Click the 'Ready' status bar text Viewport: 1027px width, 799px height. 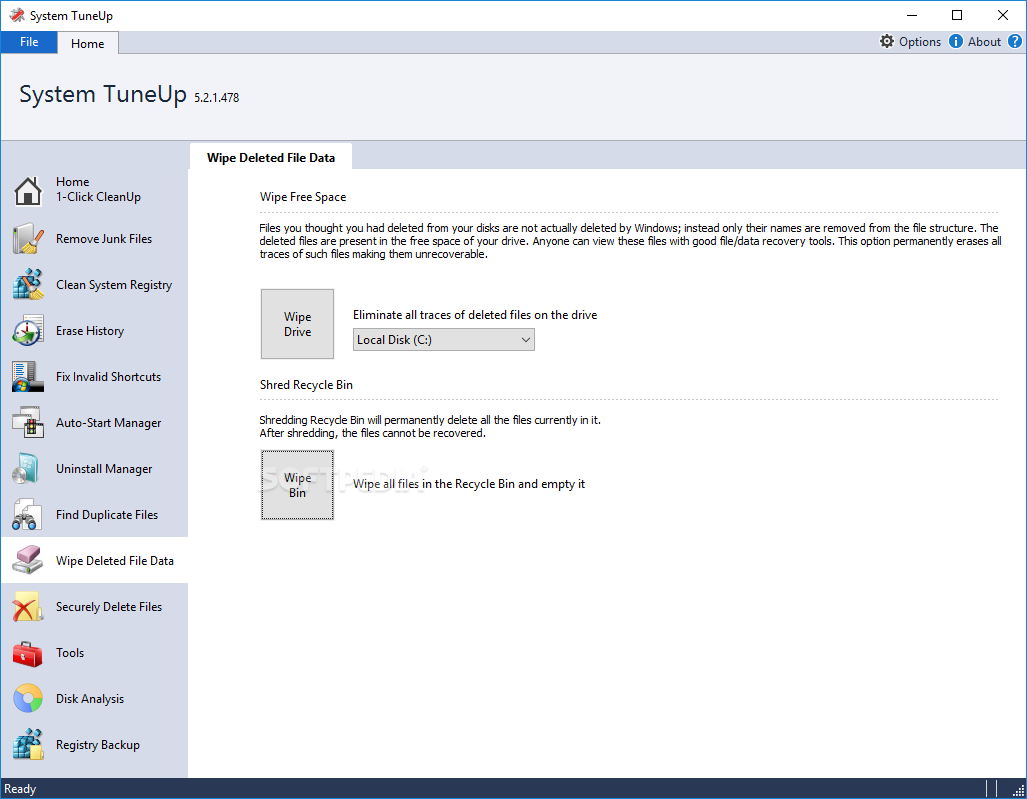(20, 789)
